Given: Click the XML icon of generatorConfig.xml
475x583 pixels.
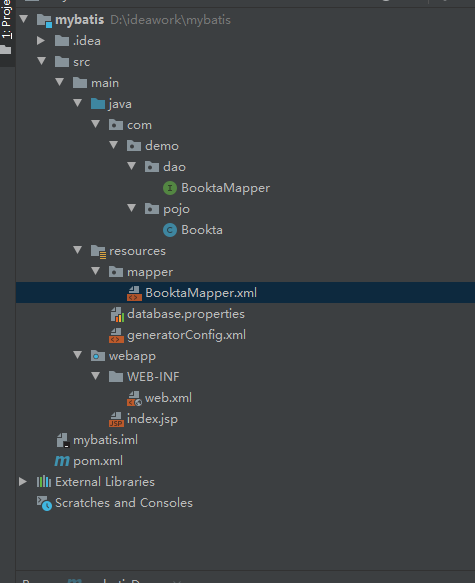Looking at the screenshot, I should [116, 335].
